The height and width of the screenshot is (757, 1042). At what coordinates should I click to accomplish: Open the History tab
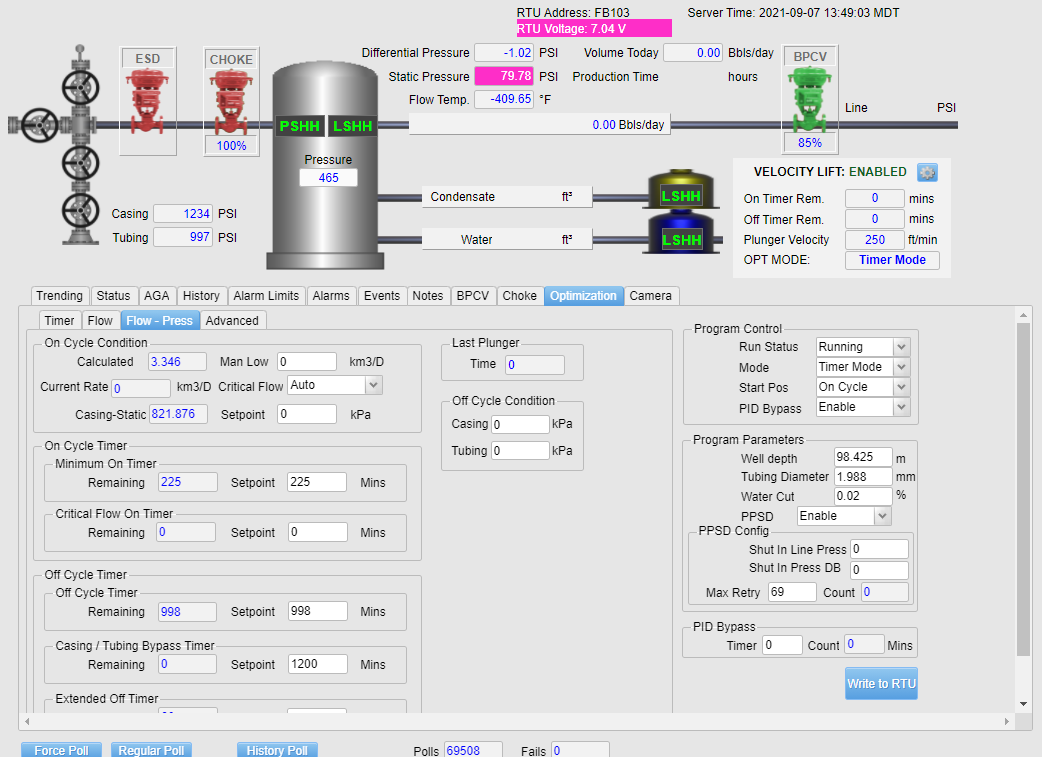click(x=201, y=296)
